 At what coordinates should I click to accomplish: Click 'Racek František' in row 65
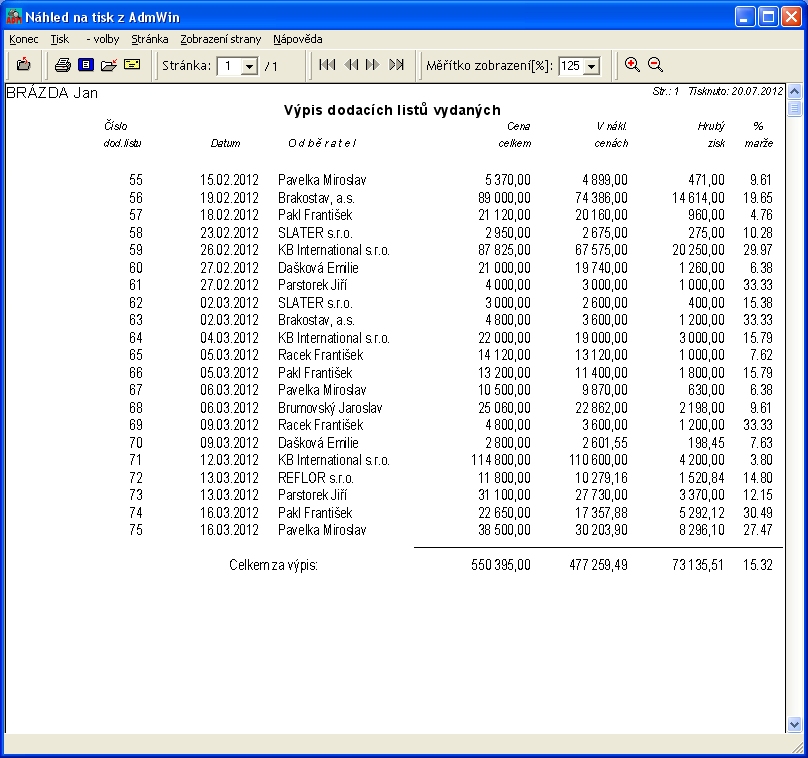coord(321,355)
